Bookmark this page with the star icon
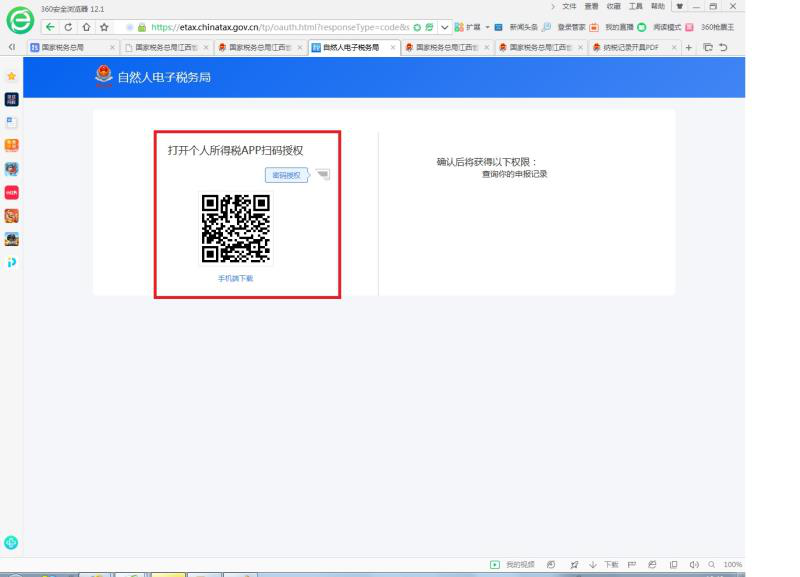This screenshot has width=800, height=577. 104,27
